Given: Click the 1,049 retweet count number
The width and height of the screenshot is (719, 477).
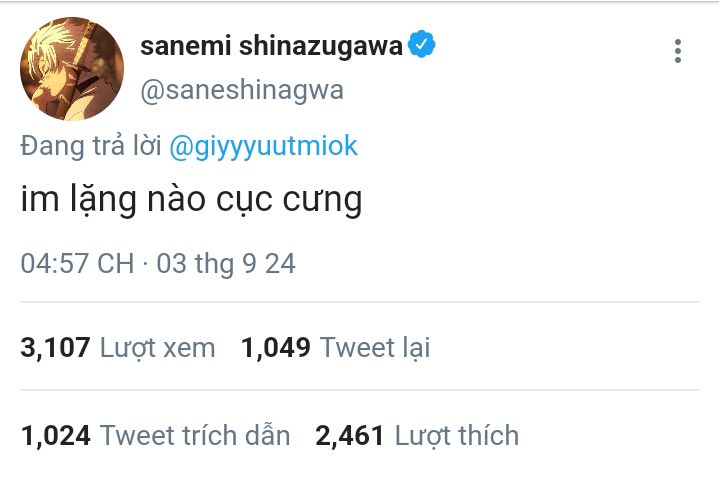Looking at the screenshot, I should pyautogui.click(x=276, y=347).
